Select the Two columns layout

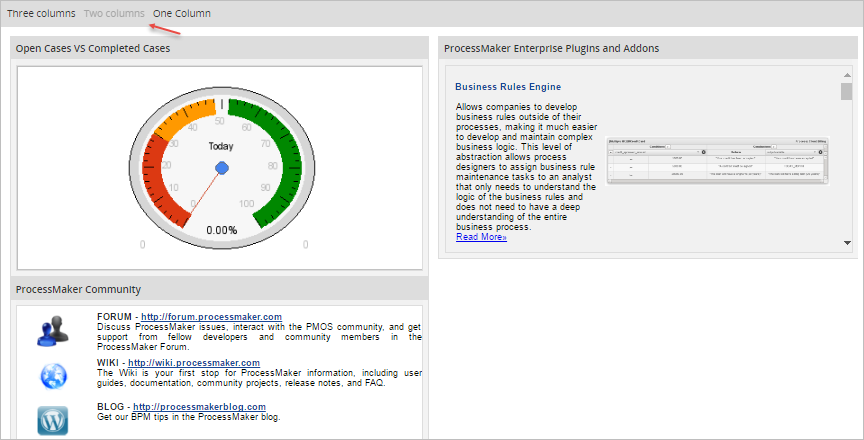(x=114, y=14)
